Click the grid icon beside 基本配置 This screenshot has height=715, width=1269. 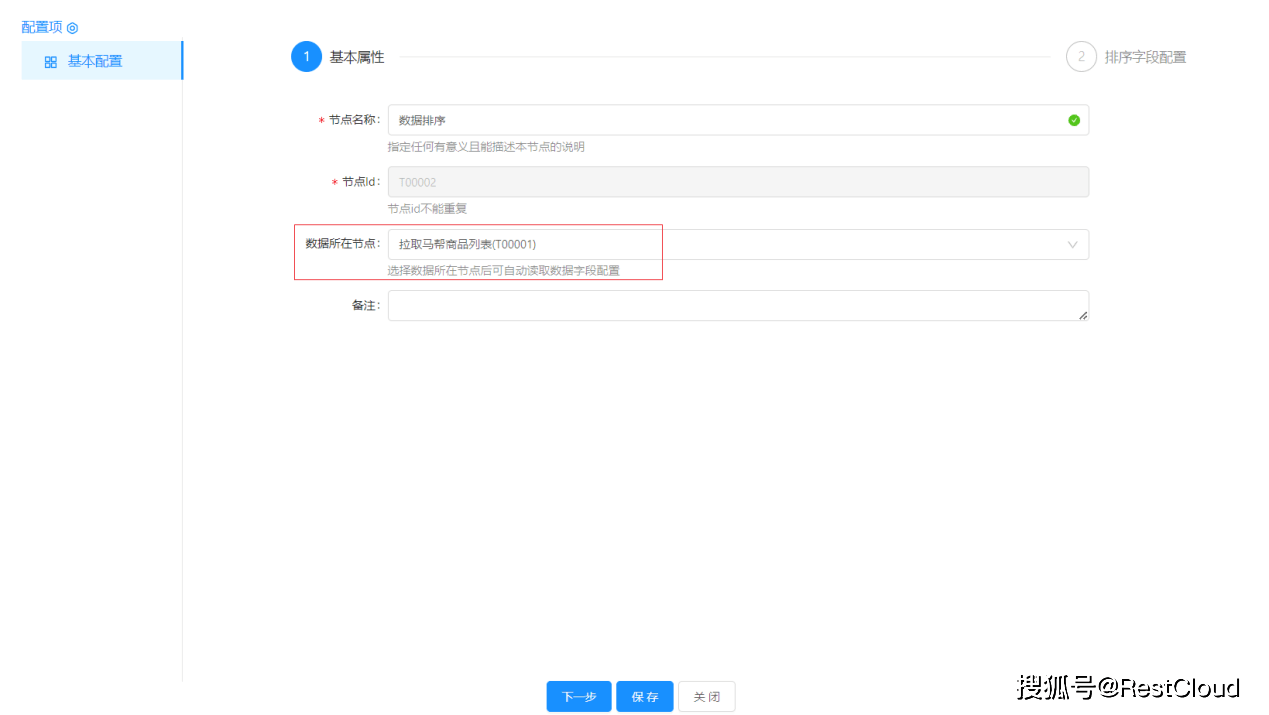coord(51,62)
